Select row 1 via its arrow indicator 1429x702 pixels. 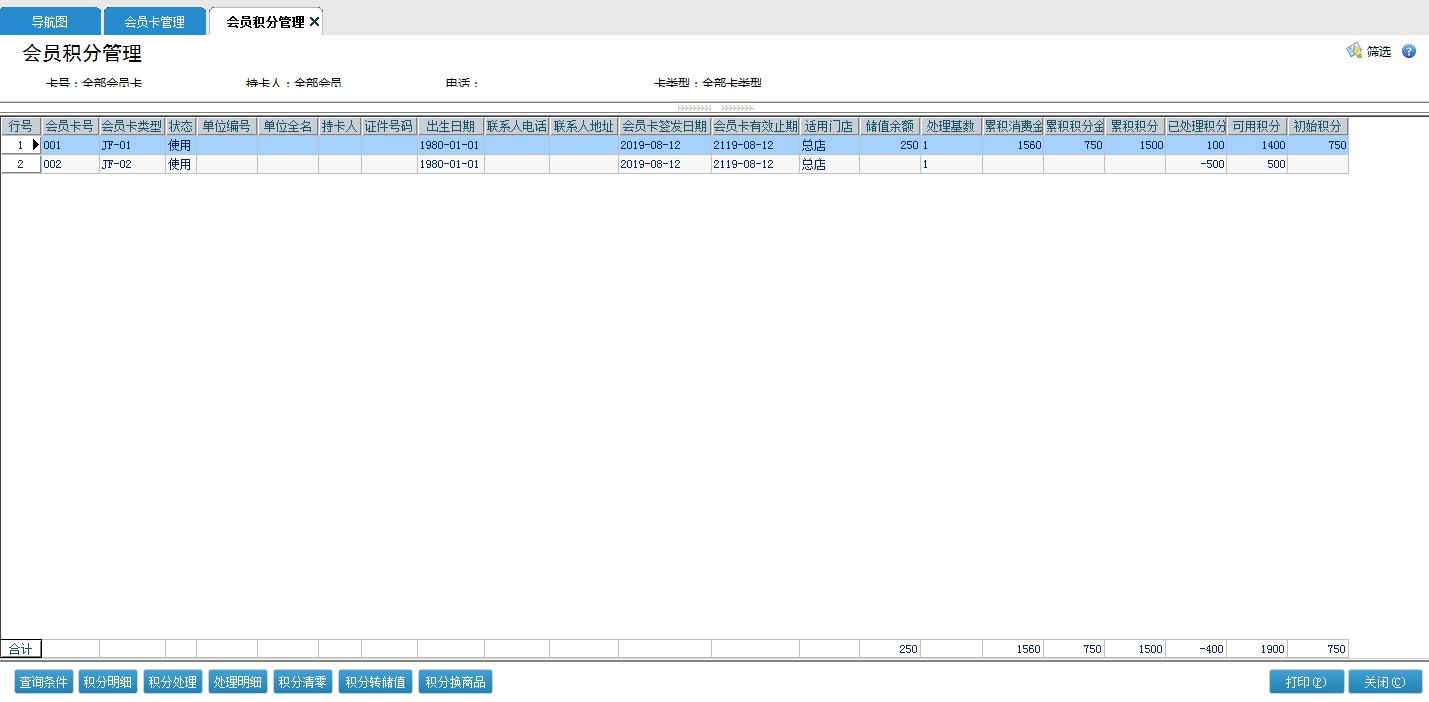click(x=36, y=145)
